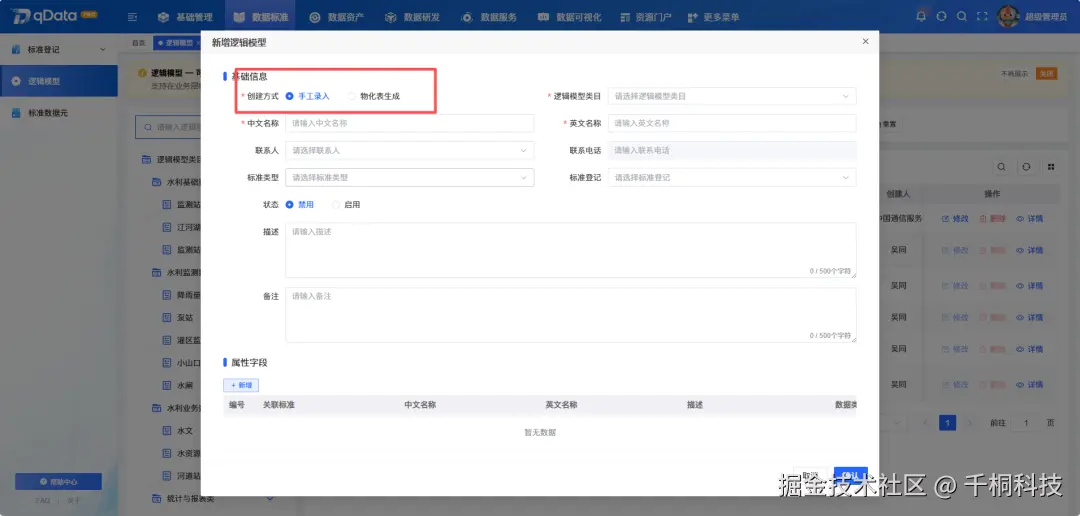Open the 逻辑模型类目 dropdown
Viewport: 1080px width, 516px height.
(732, 96)
